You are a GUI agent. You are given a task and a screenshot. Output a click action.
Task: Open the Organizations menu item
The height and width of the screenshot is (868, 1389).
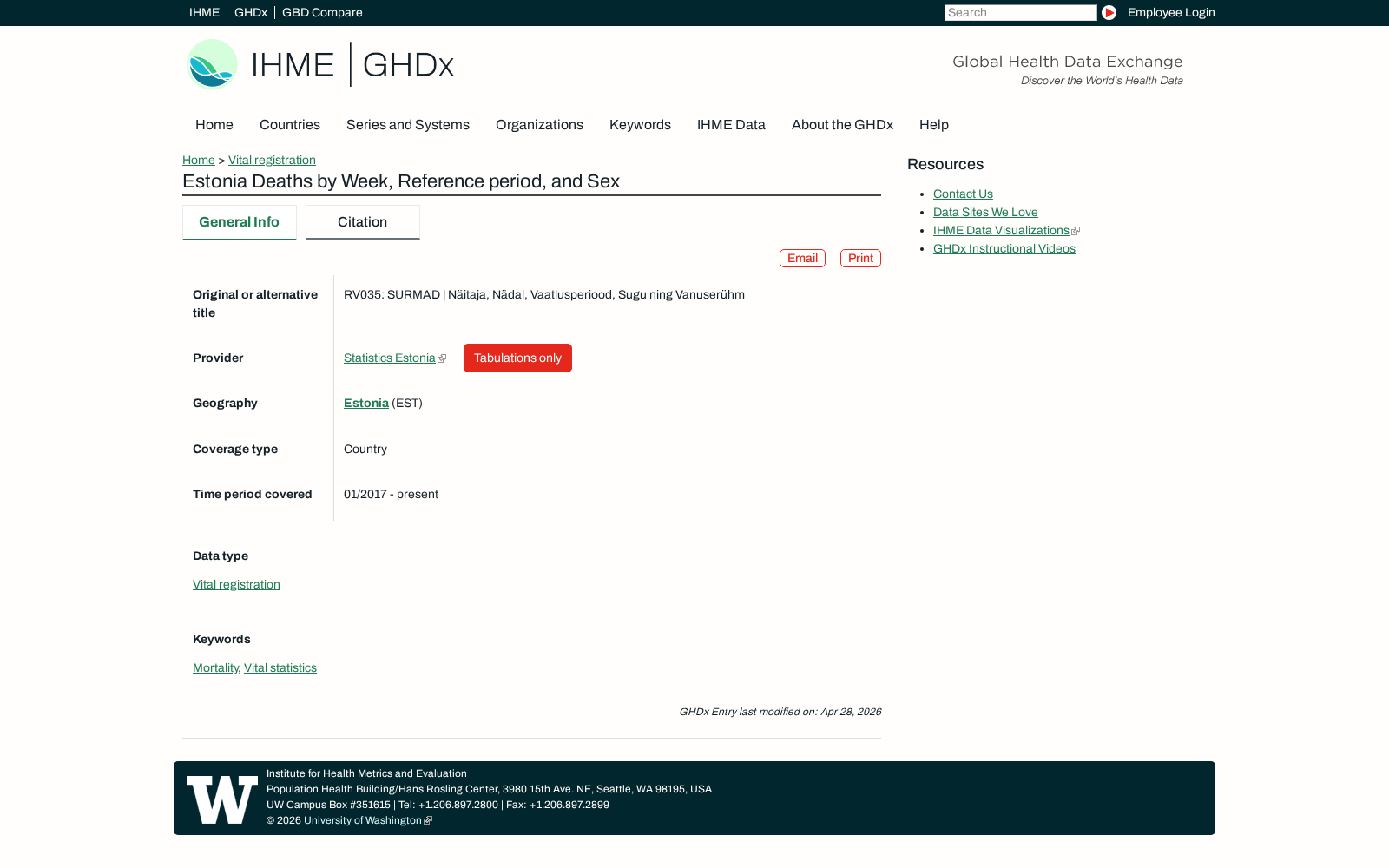coord(539,125)
